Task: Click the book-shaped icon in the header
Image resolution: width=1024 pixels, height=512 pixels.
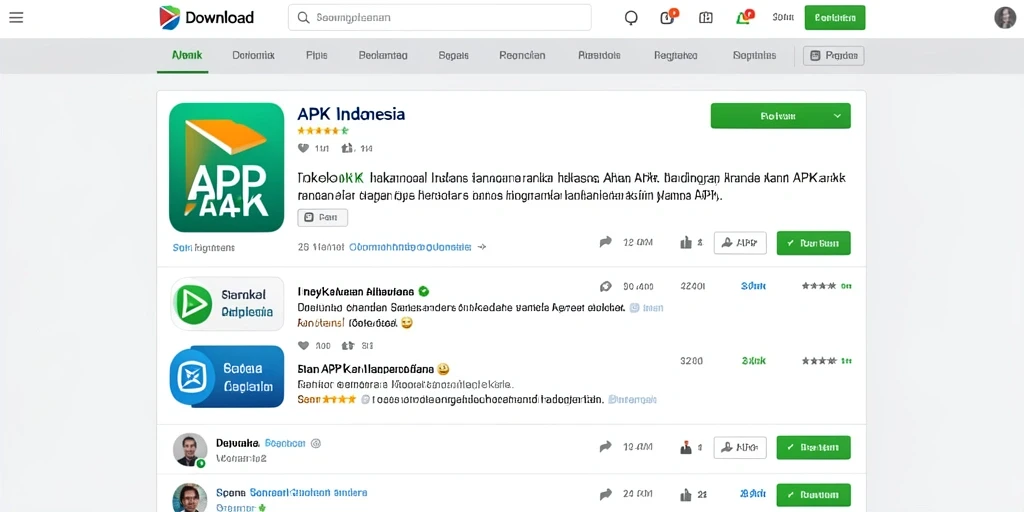Action: (x=705, y=18)
